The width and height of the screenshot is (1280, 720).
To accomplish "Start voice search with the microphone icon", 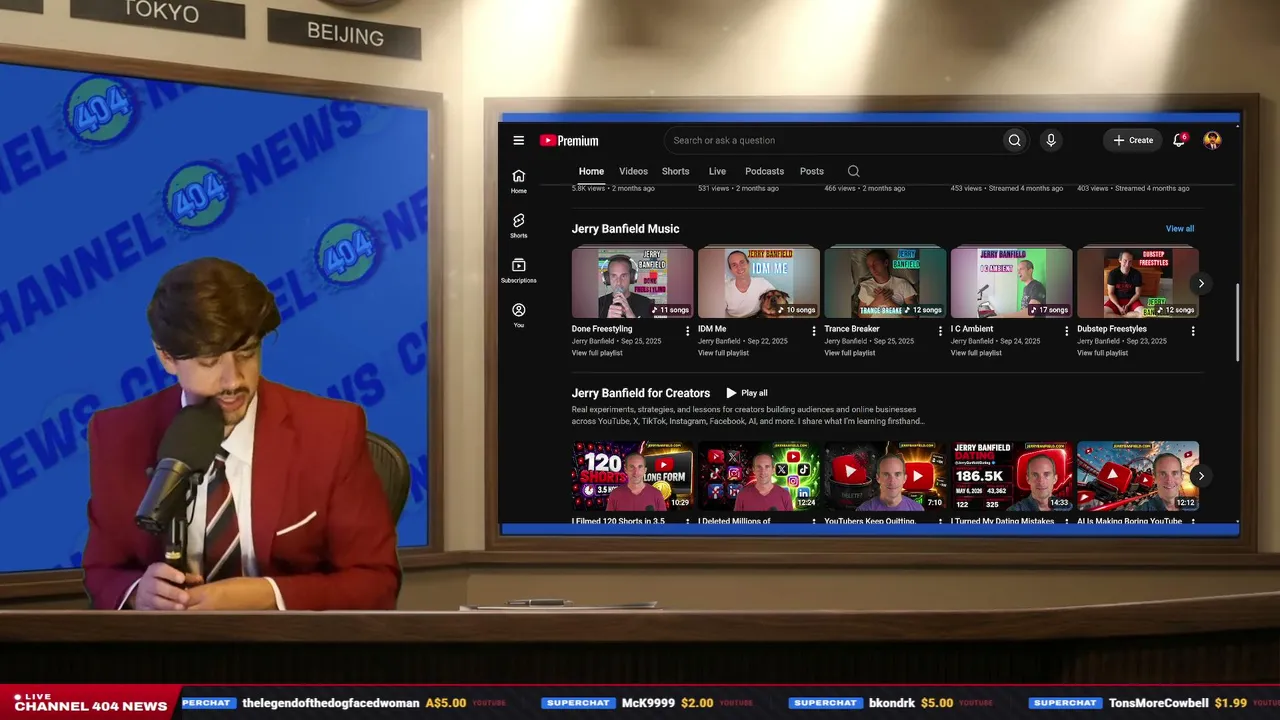I will click(1050, 141).
